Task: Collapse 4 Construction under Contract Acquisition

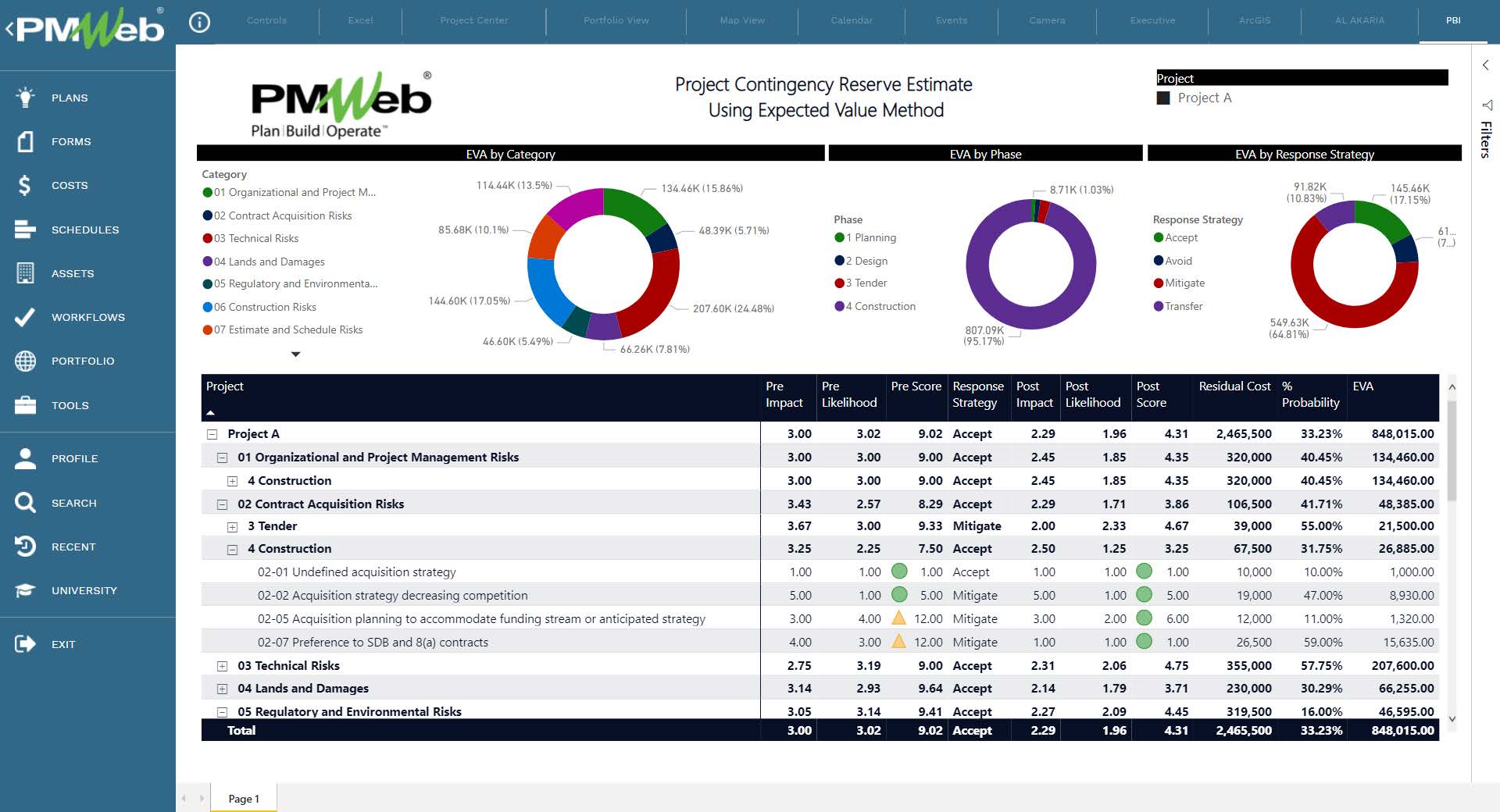Action: coord(232,550)
